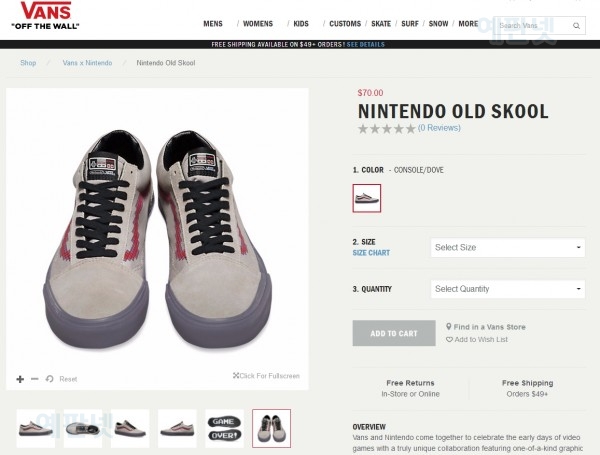Open the Skate menu

coord(381,24)
